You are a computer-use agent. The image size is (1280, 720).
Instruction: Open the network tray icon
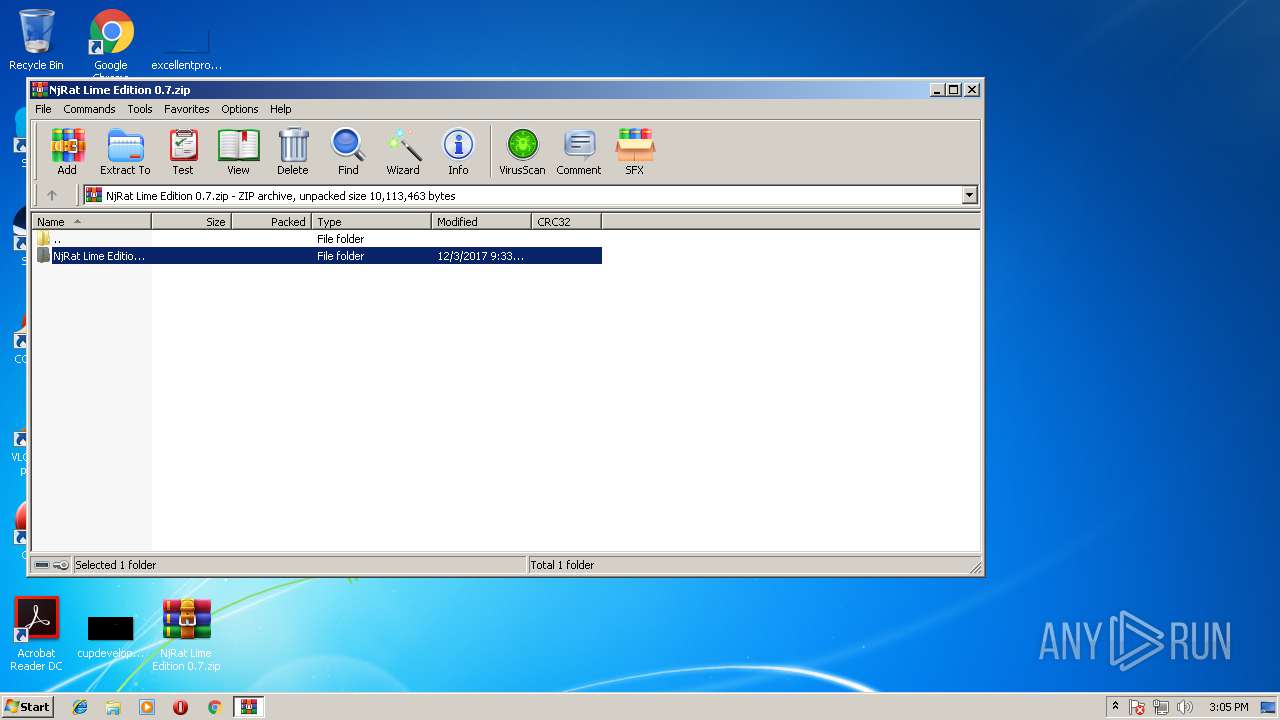tap(1161, 707)
